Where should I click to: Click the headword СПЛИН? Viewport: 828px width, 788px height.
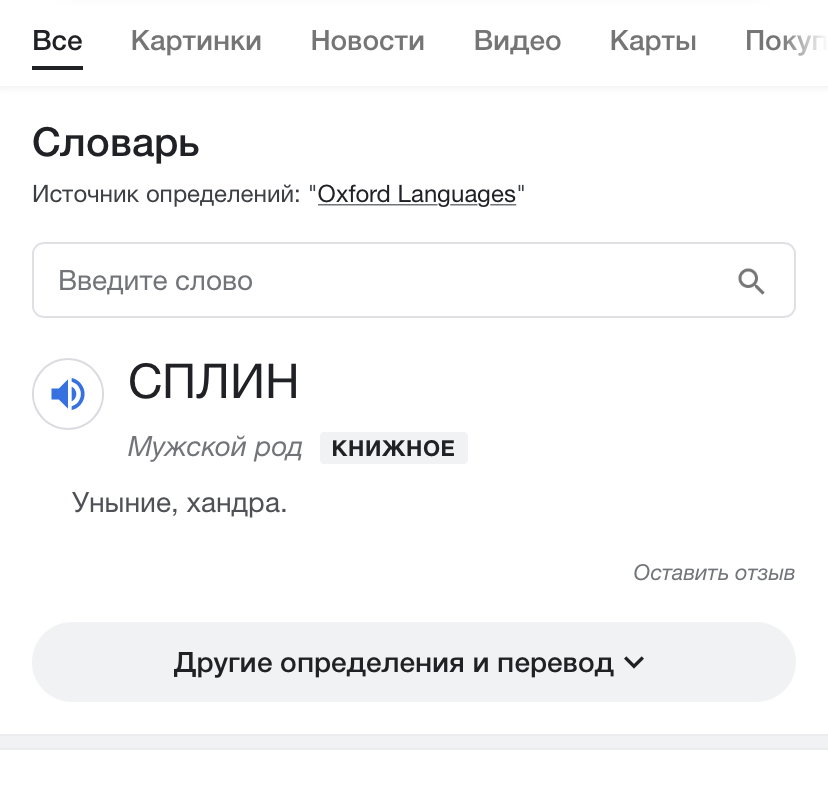tap(213, 381)
